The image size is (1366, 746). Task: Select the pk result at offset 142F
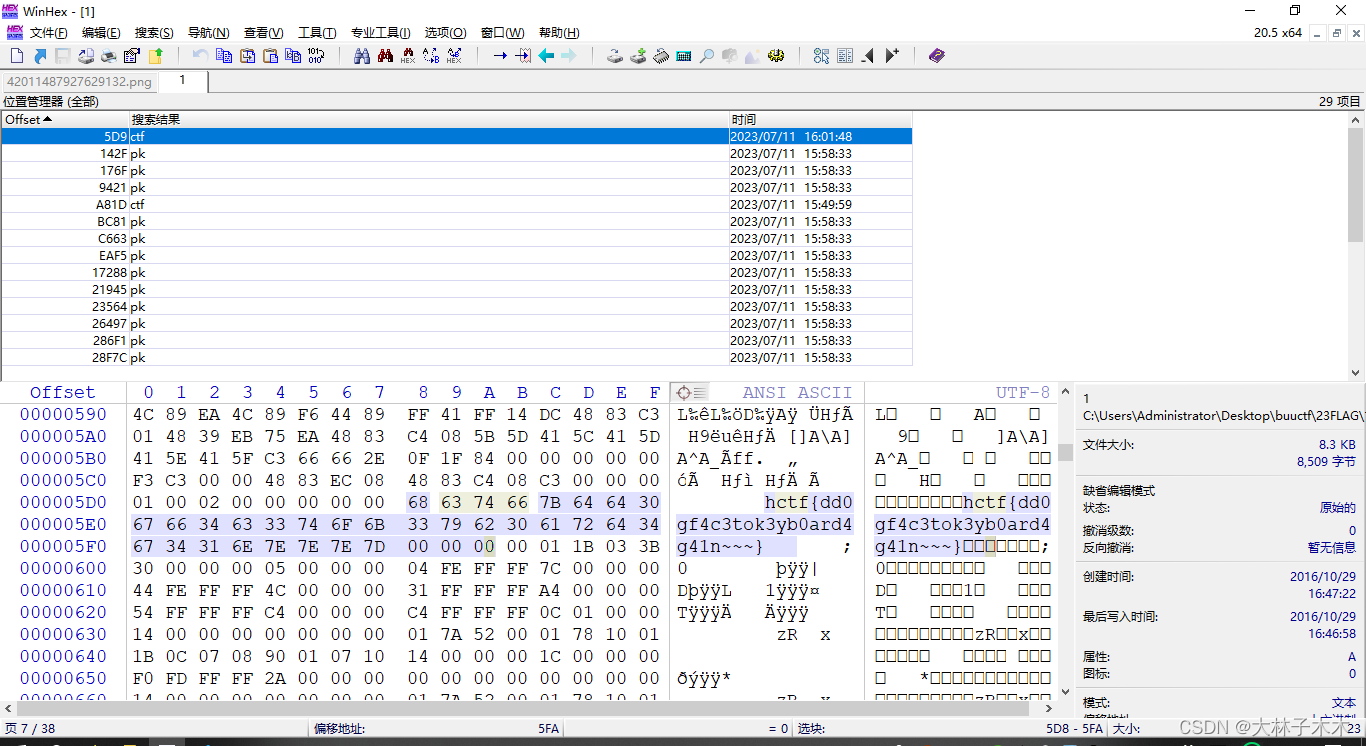[x=457, y=153]
